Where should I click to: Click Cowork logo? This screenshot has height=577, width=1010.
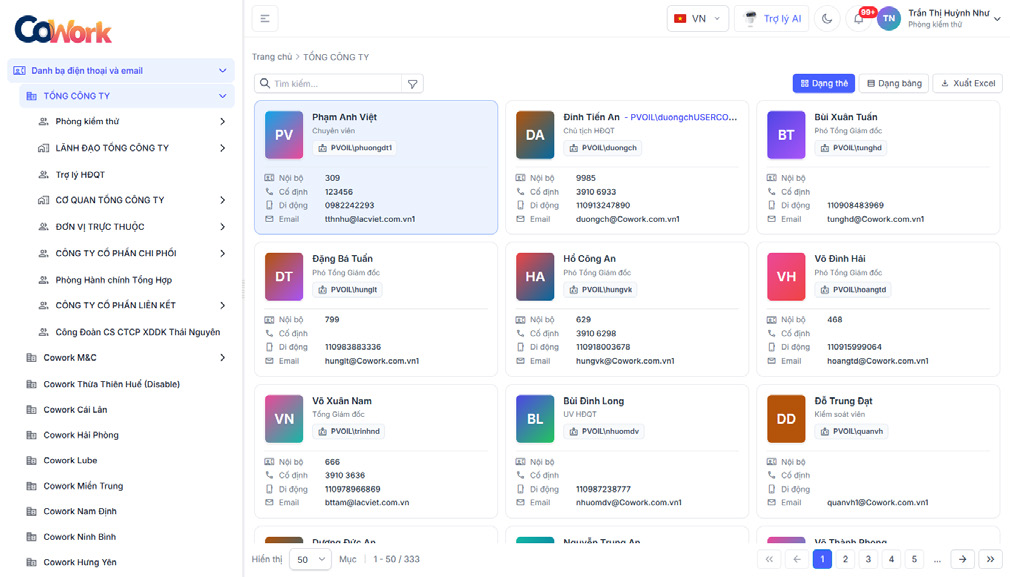pyautogui.click(x=63, y=30)
